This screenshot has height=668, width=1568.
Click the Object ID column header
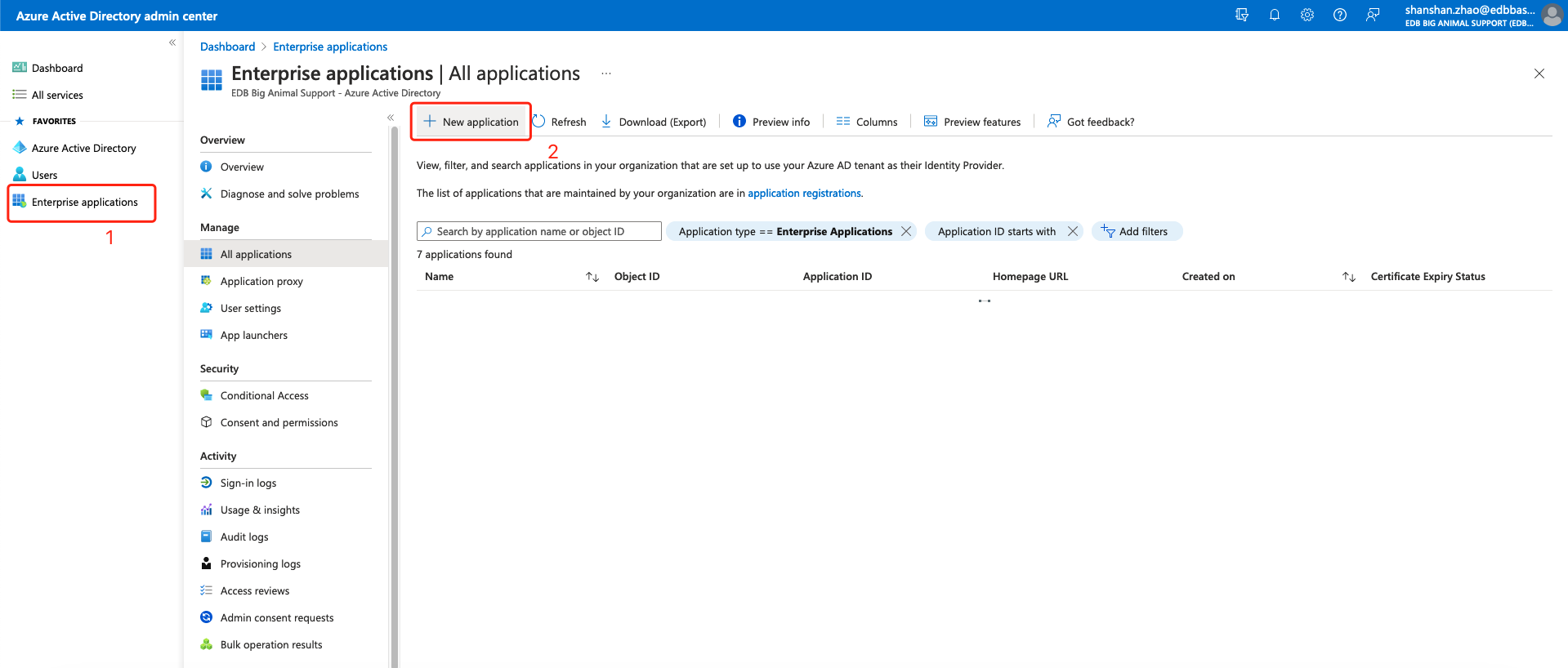[x=637, y=277]
